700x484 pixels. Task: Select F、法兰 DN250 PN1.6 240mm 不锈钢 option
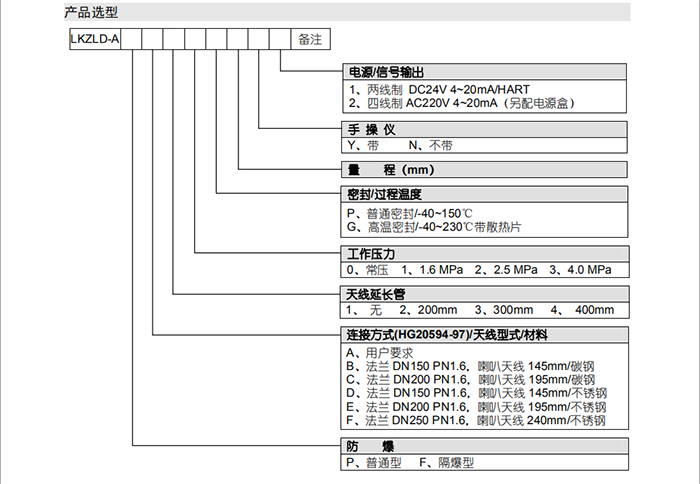[476, 421]
